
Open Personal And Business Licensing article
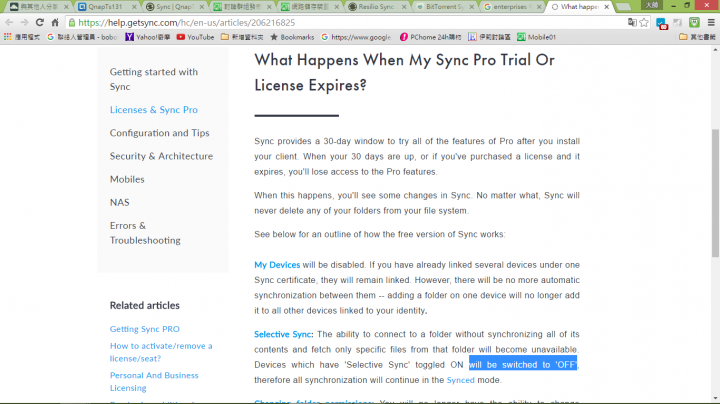coord(154,382)
